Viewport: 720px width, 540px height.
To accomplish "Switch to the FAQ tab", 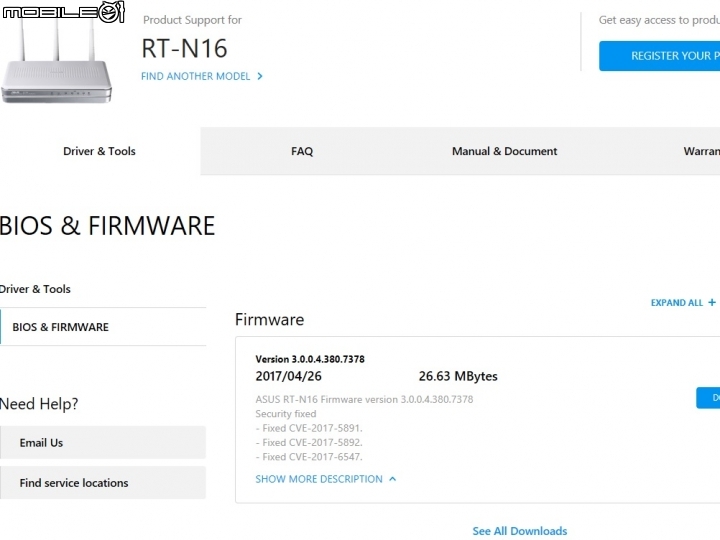I will click(x=302, y=151).
